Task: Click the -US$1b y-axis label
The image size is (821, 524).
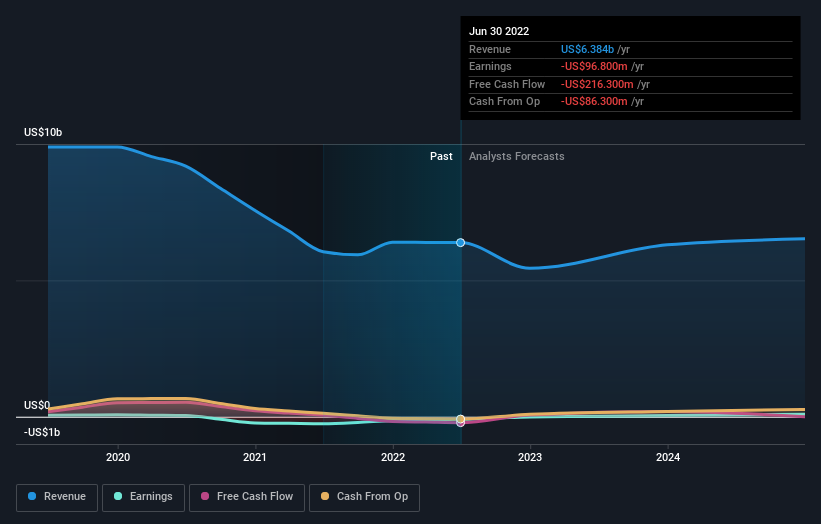Action: [x=42, y=432]
